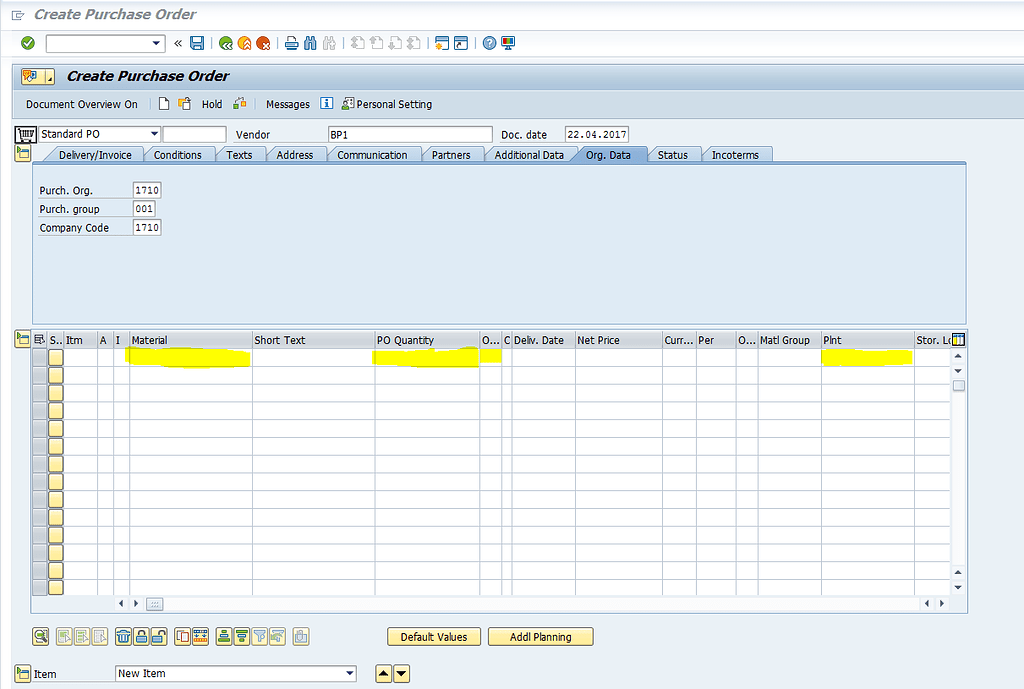Open the New Item selection dropdown
Viewport: 1024px width, 689px height.
pos(348,673)
